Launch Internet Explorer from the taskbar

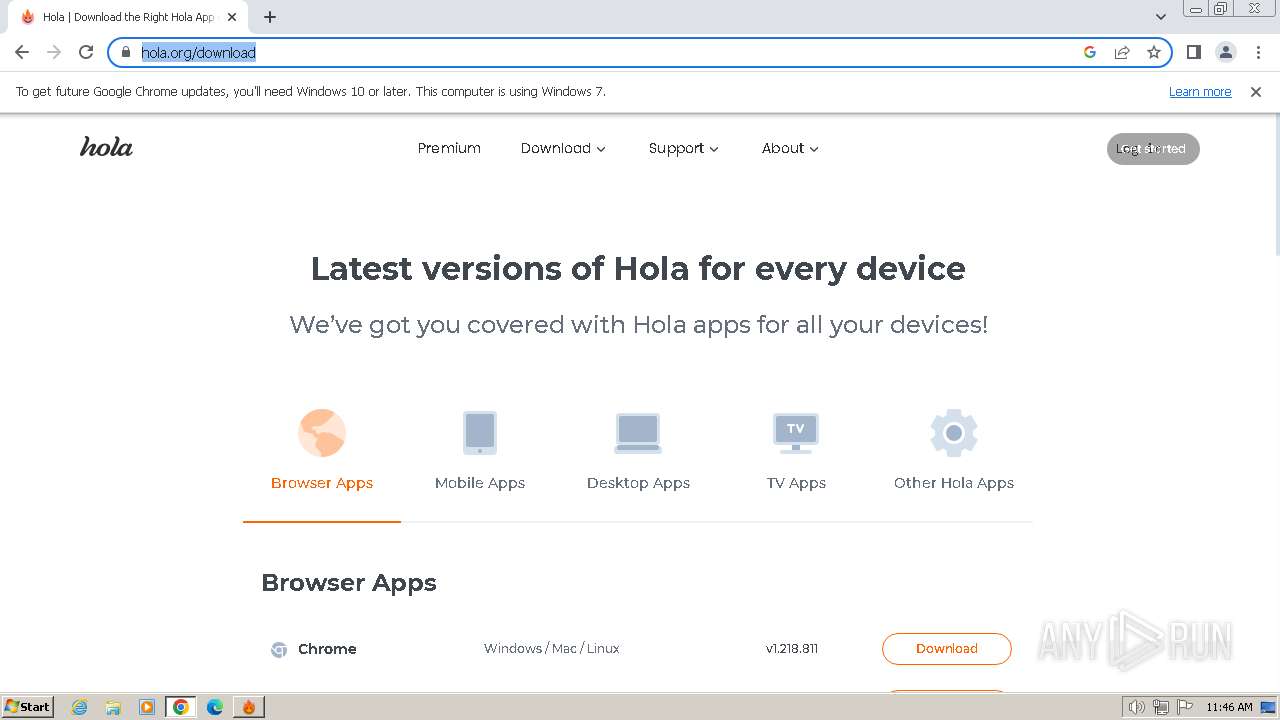coord(80,707)
